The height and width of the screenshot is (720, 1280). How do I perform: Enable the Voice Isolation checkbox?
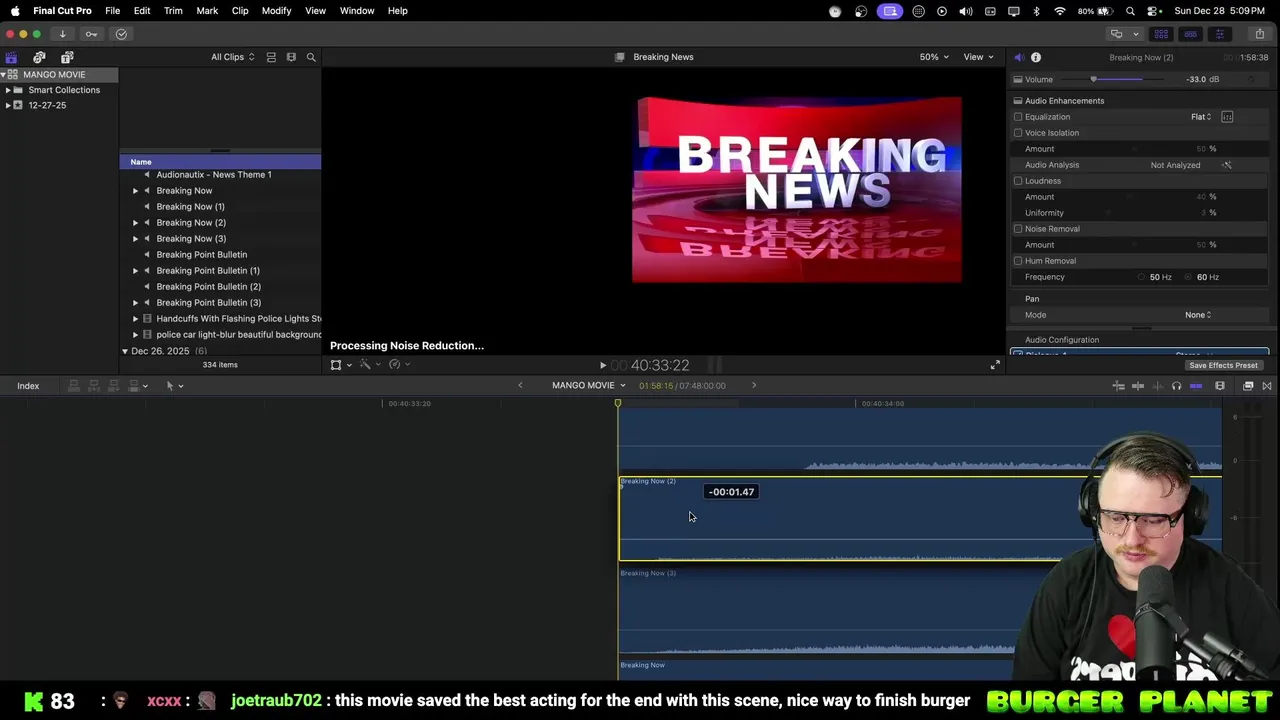pyautogui.click(x=1018, y=133)
